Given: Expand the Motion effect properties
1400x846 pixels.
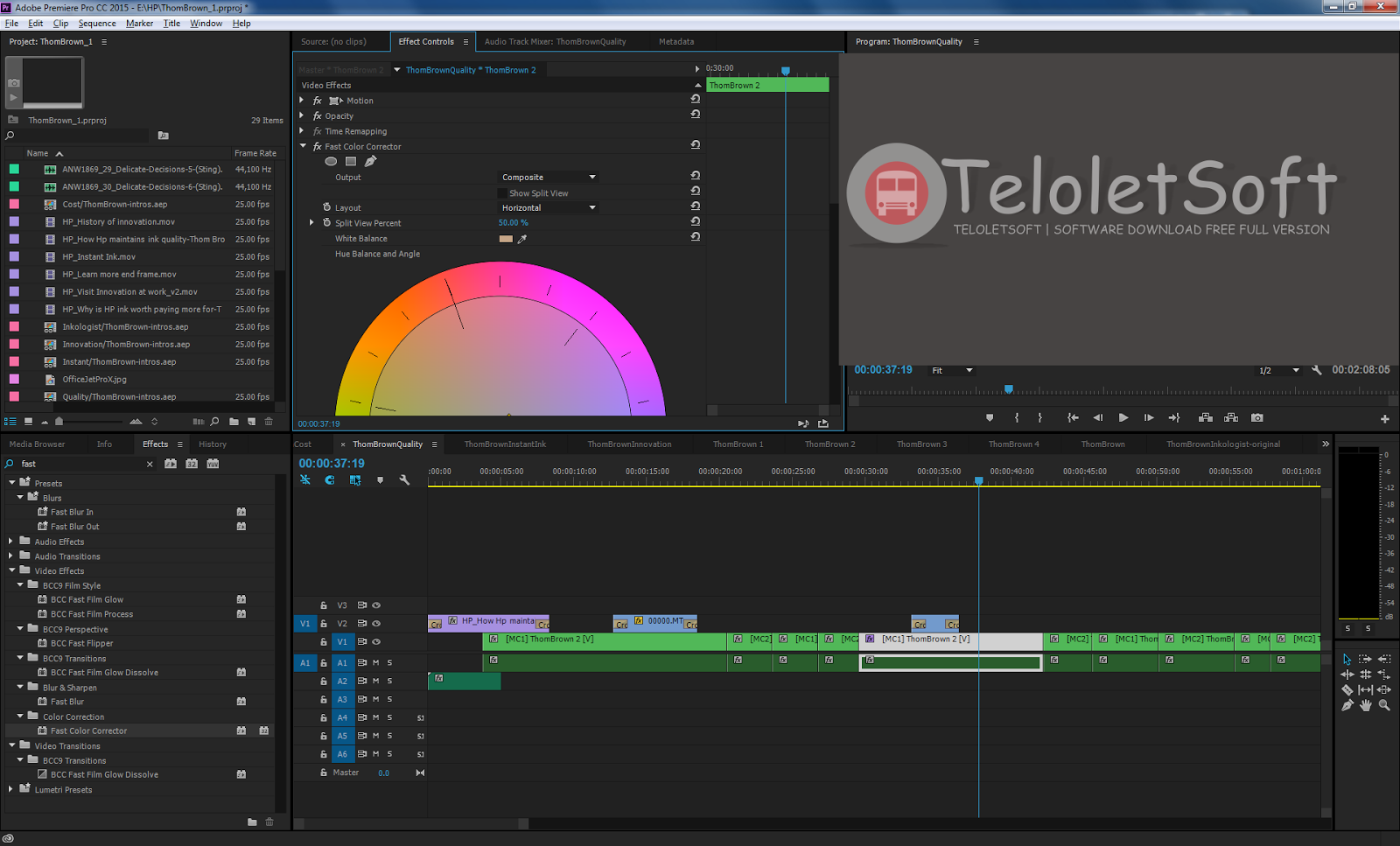Looking at the screenshot, I should pyautogui.click(x=302, y=101).
